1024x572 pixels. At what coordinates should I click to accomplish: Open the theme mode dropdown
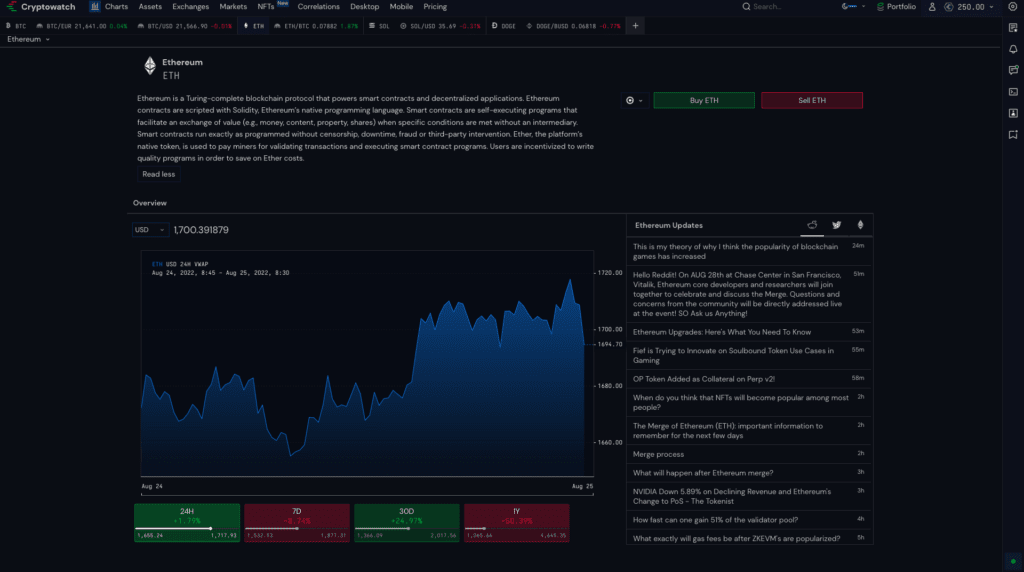click(x=853, y=7)
